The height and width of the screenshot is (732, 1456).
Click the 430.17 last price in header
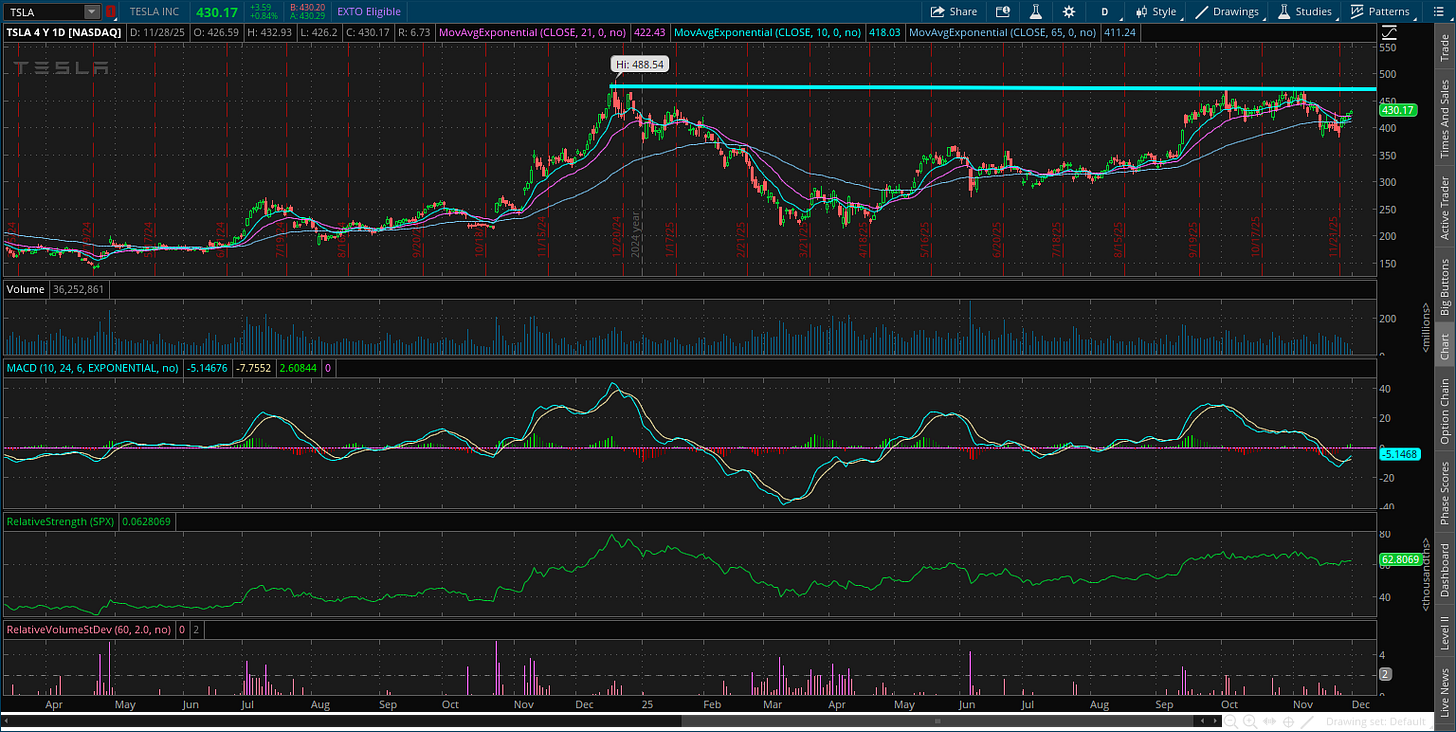click(x=216, y=12)
